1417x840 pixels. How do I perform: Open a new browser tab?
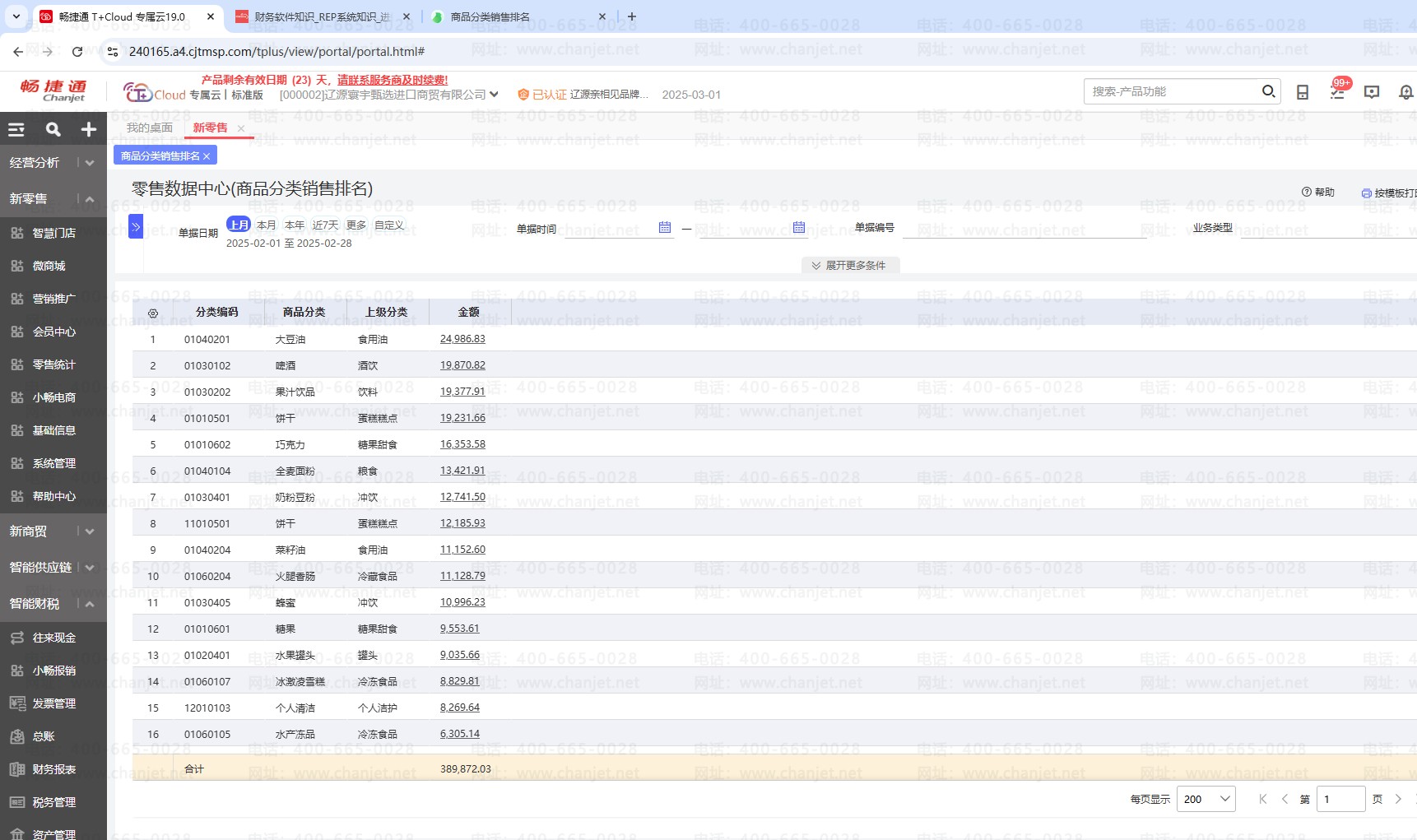[x=632, y=16]
